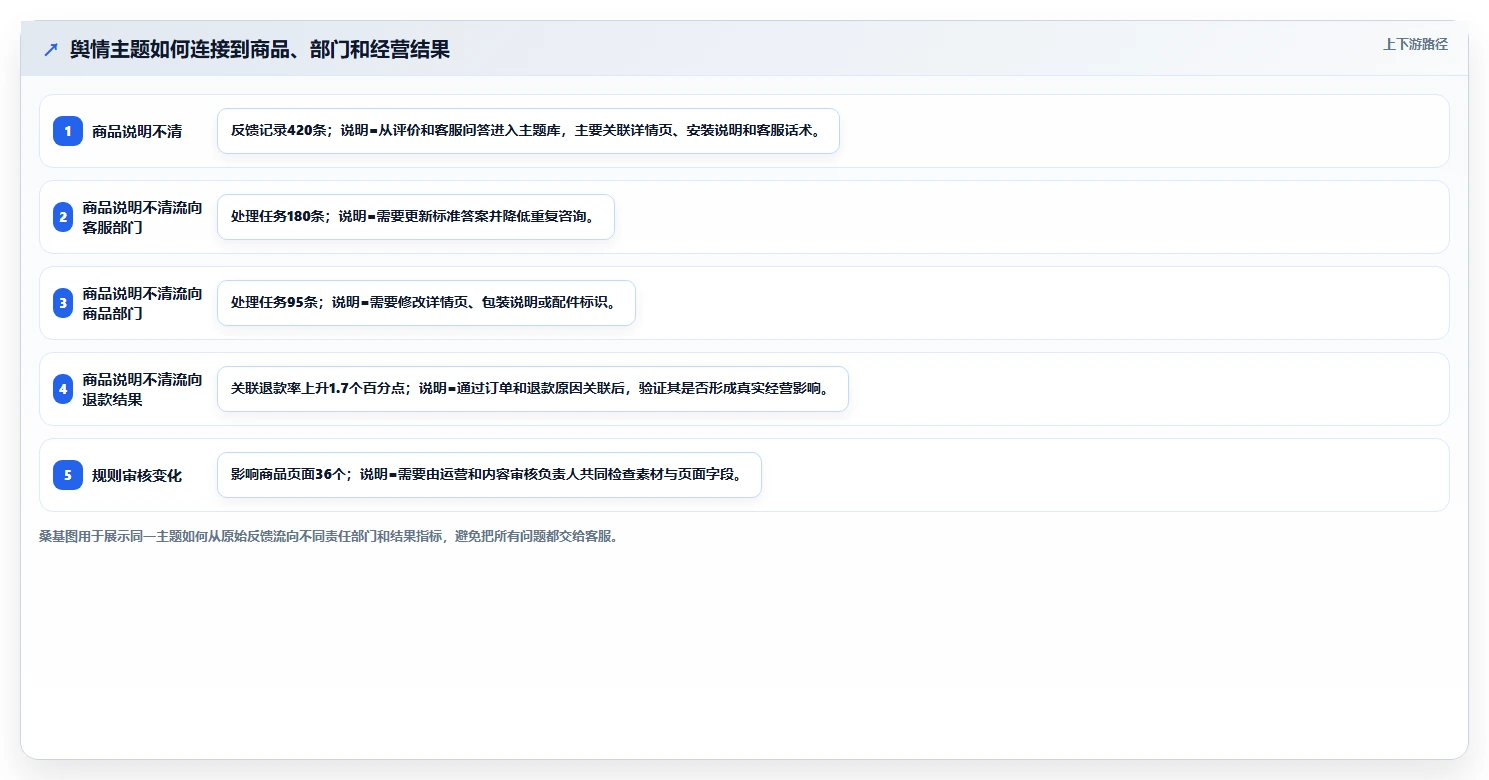Select the 商品说明不清流向客服部门 label

[x=142, y=217]
